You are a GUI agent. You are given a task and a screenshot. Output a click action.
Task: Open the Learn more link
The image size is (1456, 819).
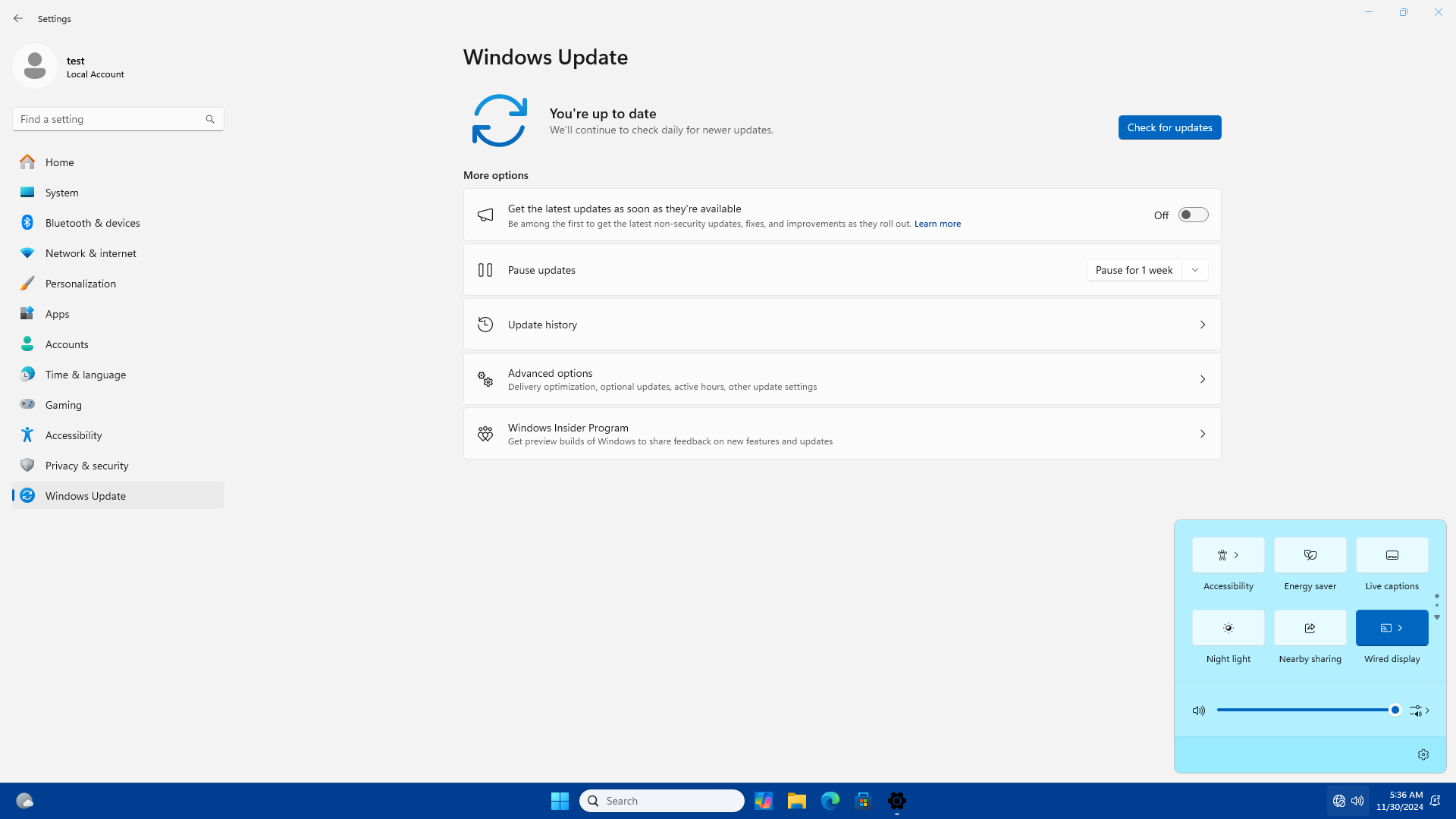937,224
